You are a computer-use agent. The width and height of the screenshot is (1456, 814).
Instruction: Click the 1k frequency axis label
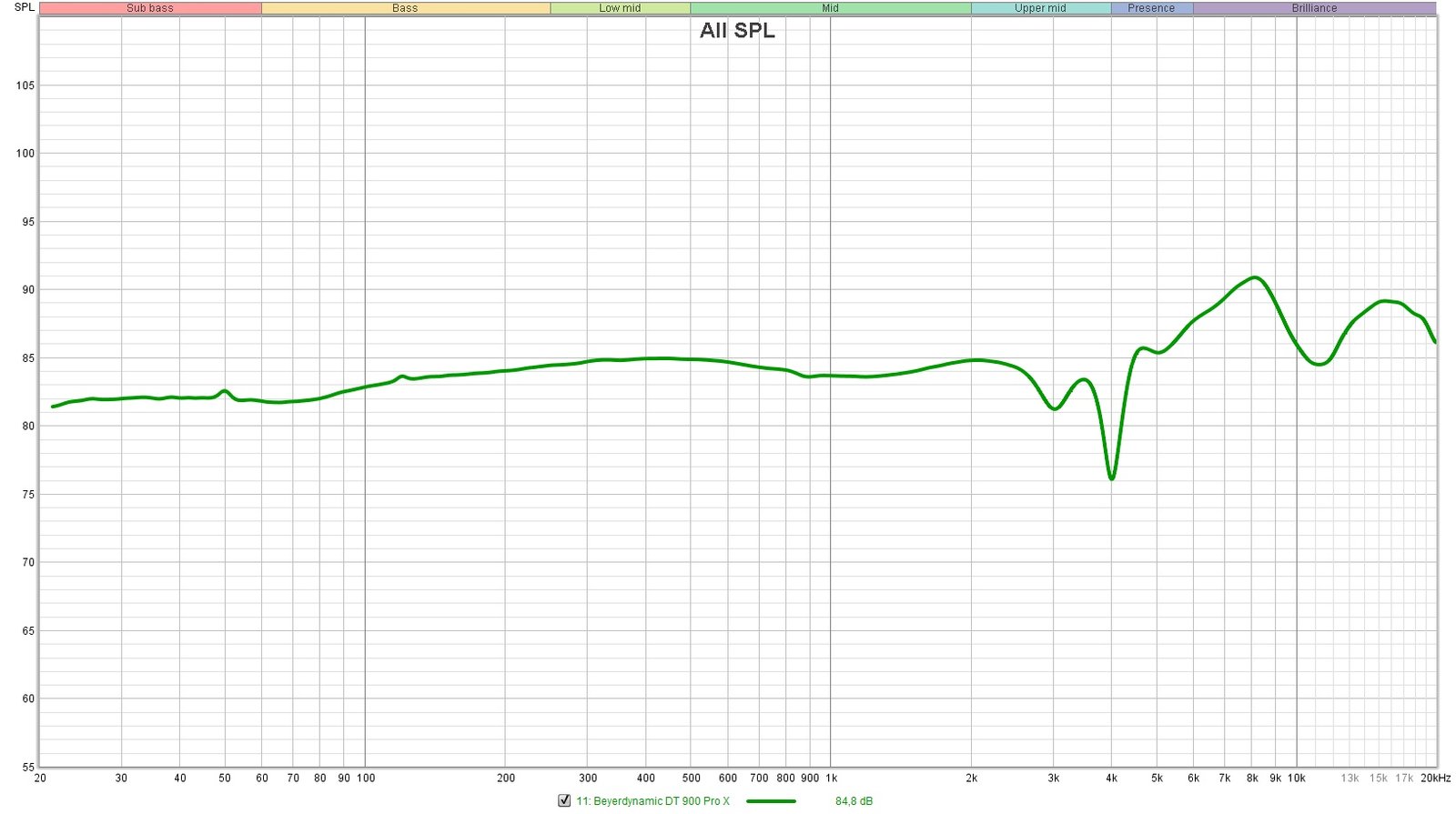tap(831, 779)
